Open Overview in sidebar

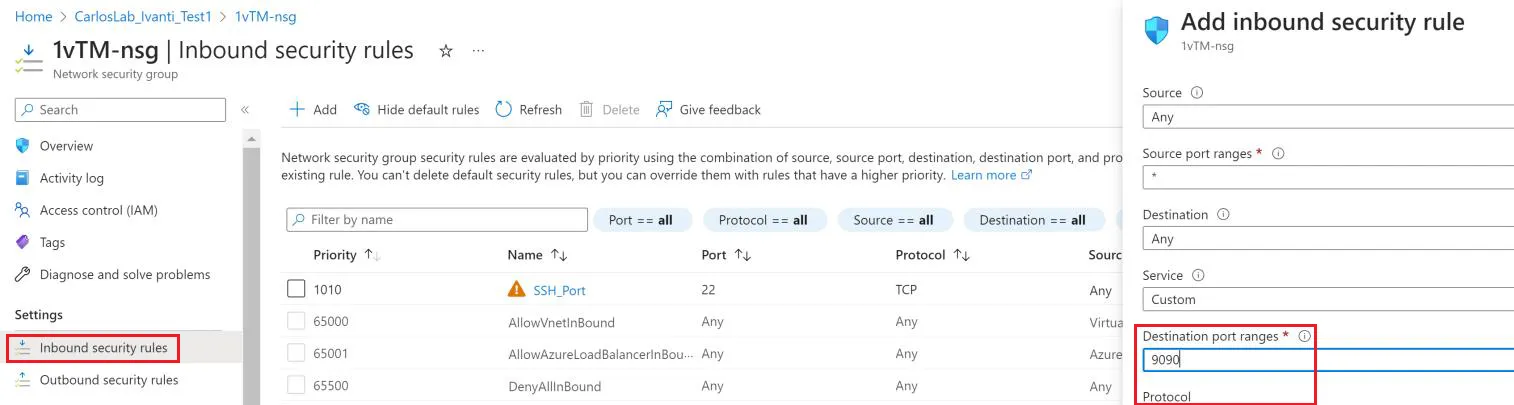coord(66,146)
